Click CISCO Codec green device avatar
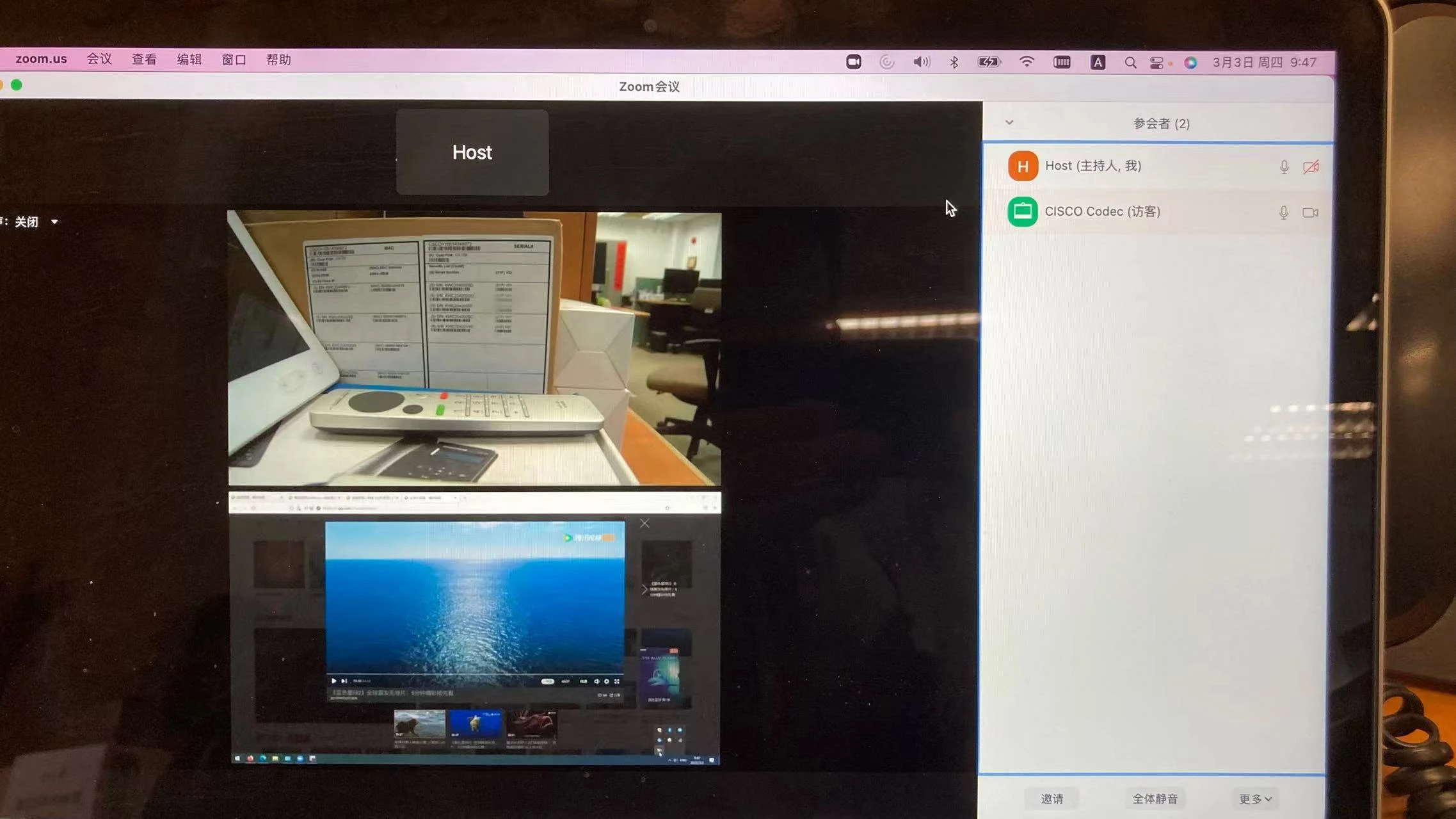 pyautogui.click(x=1023, y=212)
